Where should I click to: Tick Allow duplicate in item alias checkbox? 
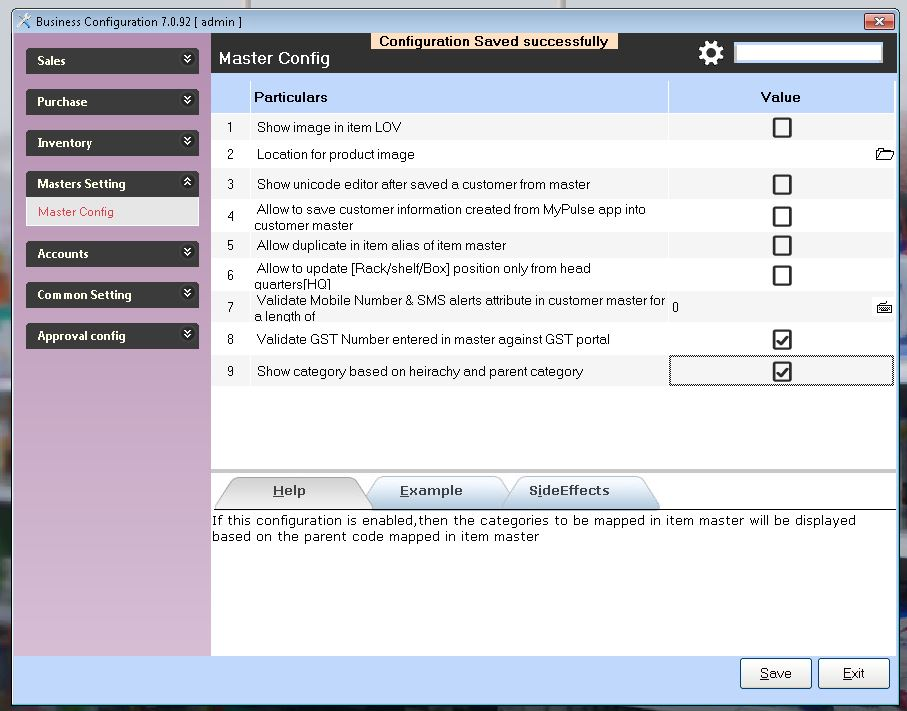pyautogui.click(x=781, y=245)
